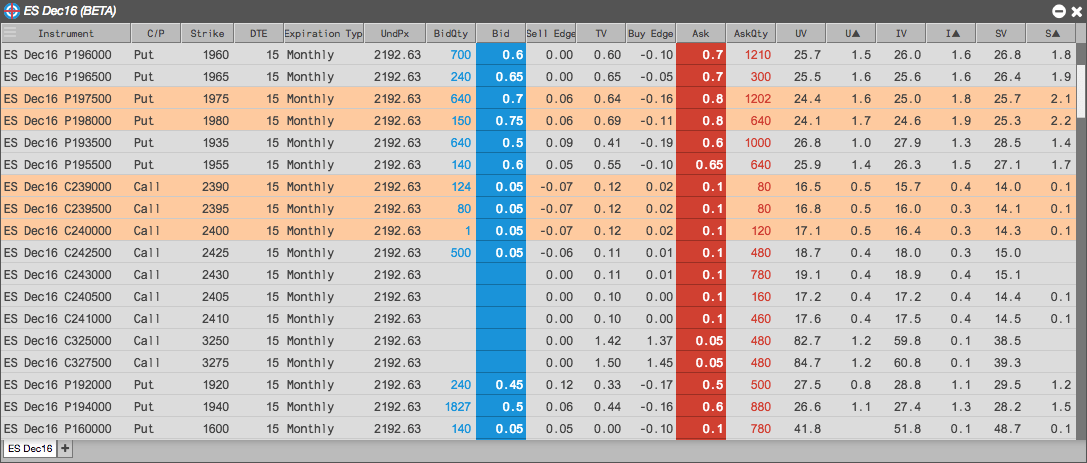Add a new tab with plus button
Screen dimensions: 1087x463
point(65,448)
